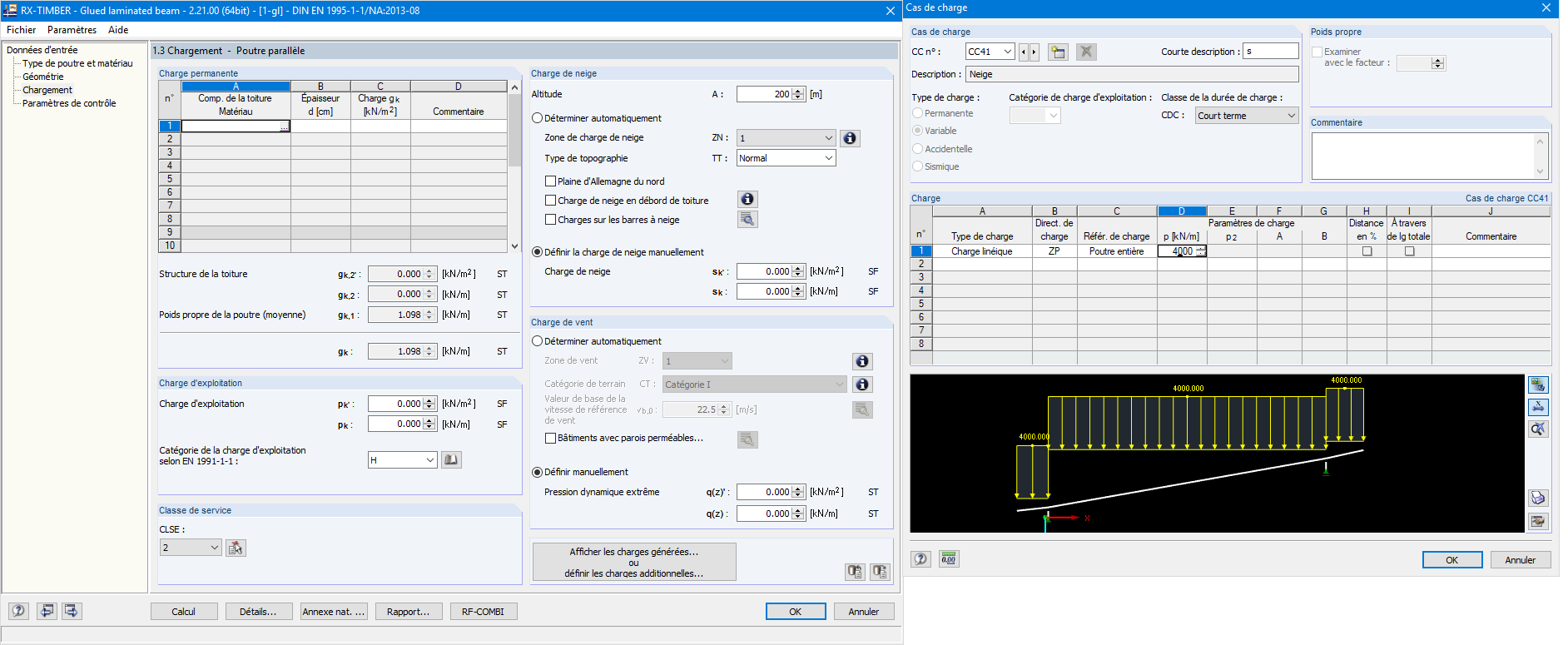Open the service class CLSE dropdown
1568x645 pixels.
pyautogui.click(x=191, y=548)
